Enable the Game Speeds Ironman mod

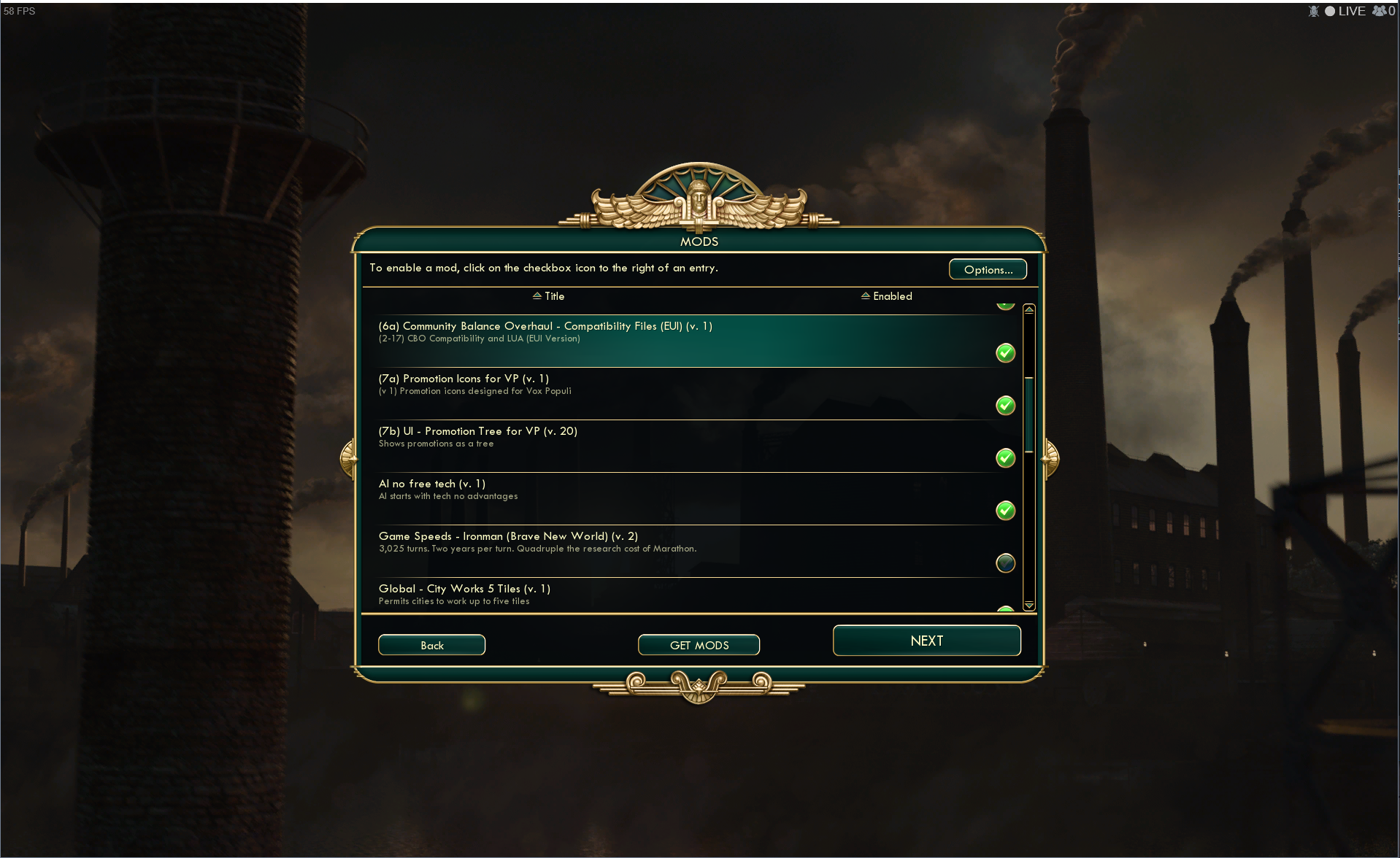[x=1006, y=563]
